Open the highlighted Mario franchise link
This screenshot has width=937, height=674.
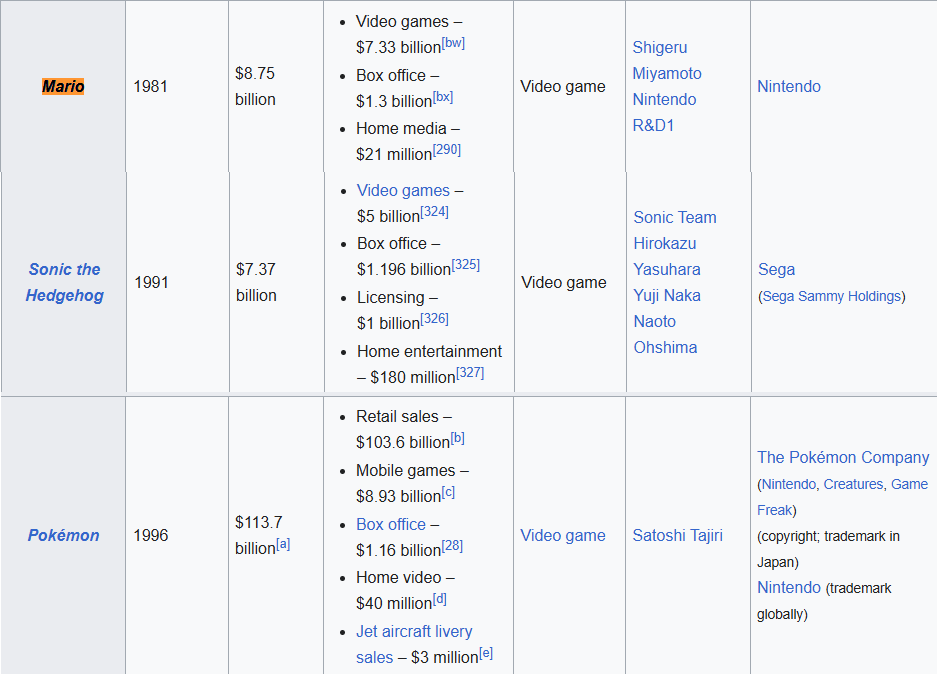[x=63, y=87]
